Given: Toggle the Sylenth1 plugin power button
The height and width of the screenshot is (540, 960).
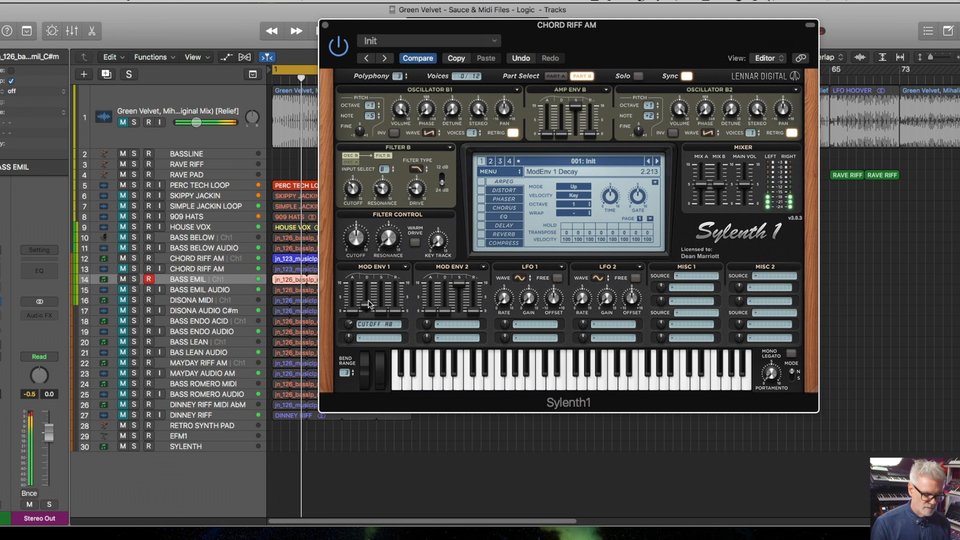Looking at the screenshot, I should click(x=338, y=47).
